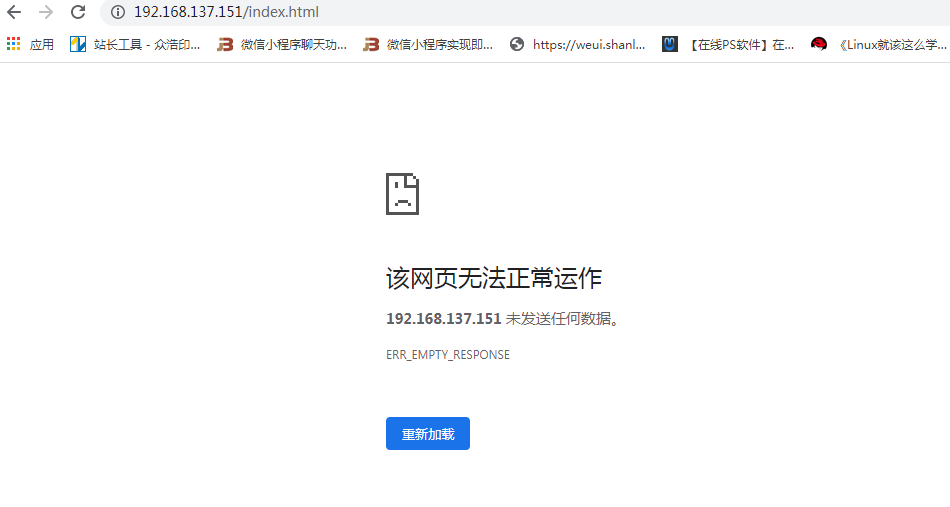
Task: Select heading 该网页无法正常运作
Action: click(494, 279)
